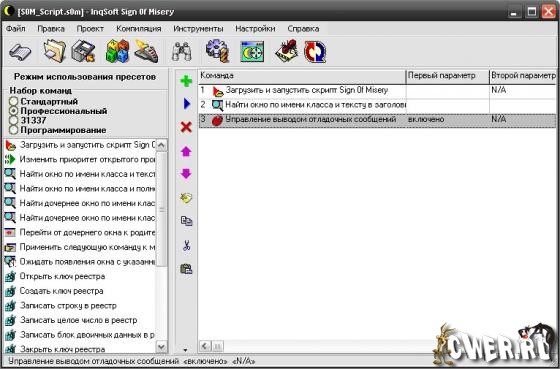Click the blue arrow insert icon
Image resolution: width=560 pixels, height=369 pixels.
(186, 104)
